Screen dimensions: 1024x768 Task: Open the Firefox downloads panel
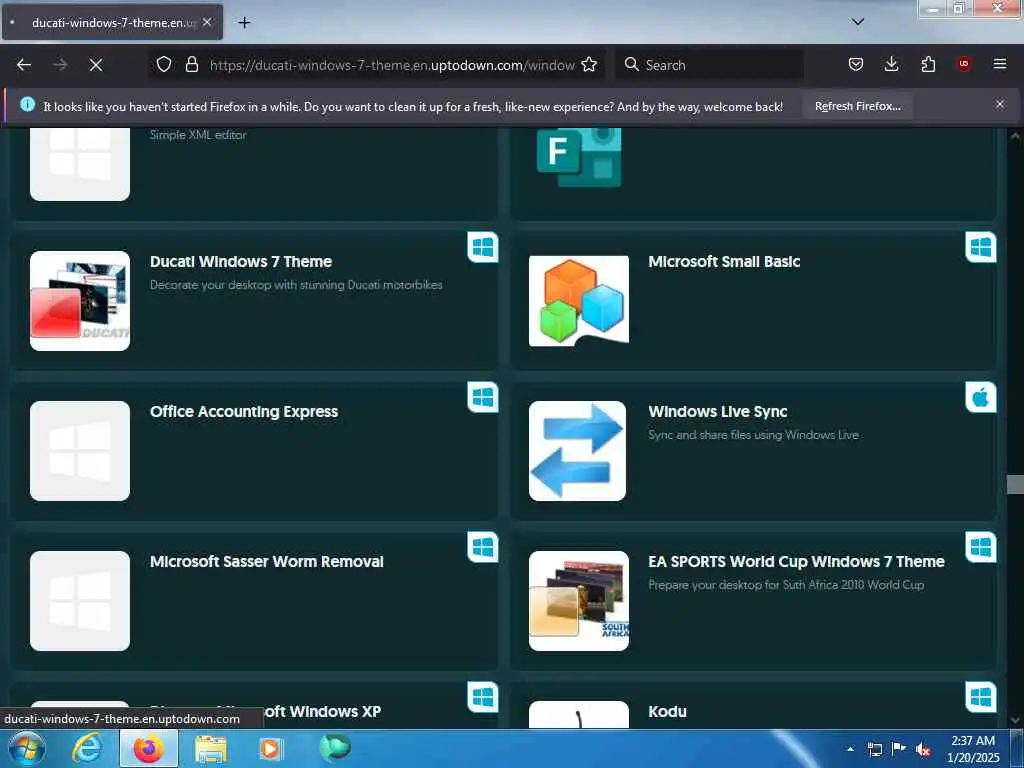pyautogui.click(x=891, y=64)
